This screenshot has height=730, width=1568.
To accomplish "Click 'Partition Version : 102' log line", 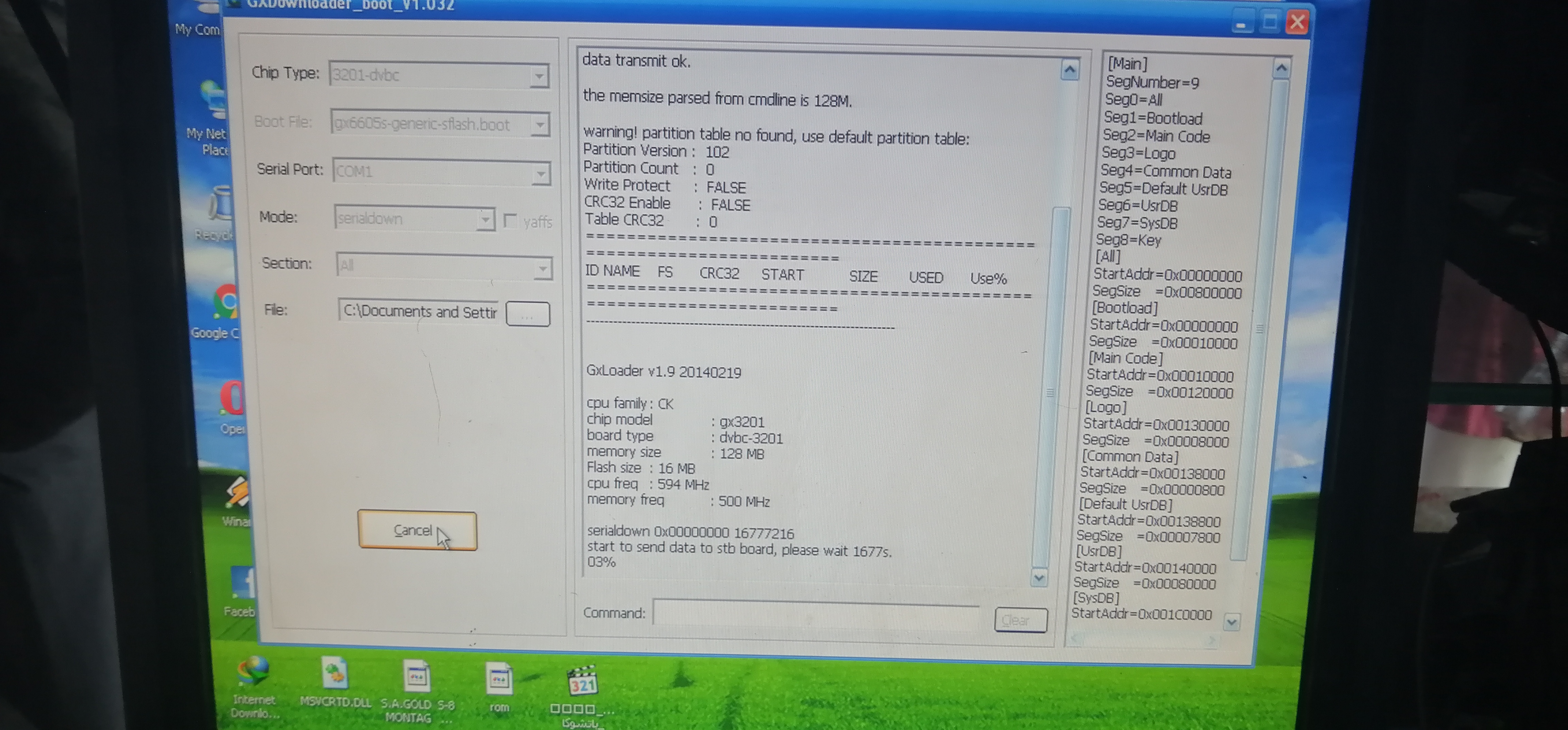I will coord(656,151).
